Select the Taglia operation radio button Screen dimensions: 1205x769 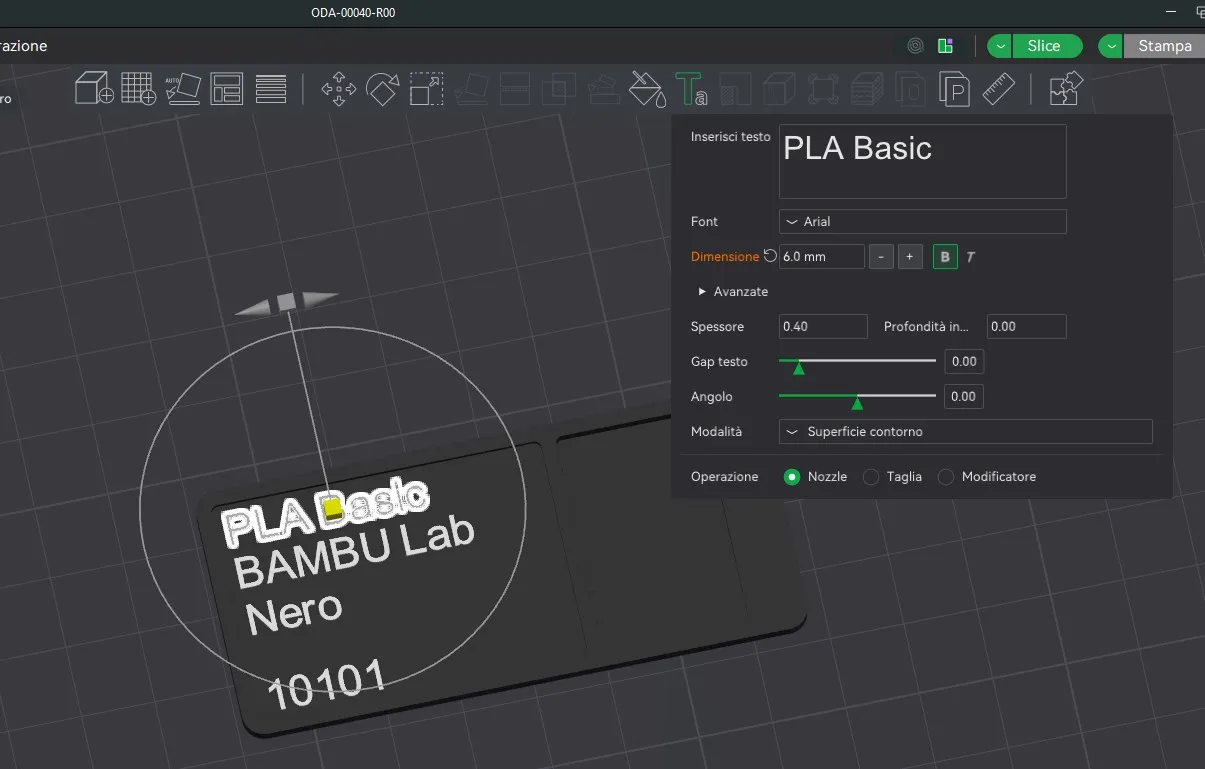871,477
